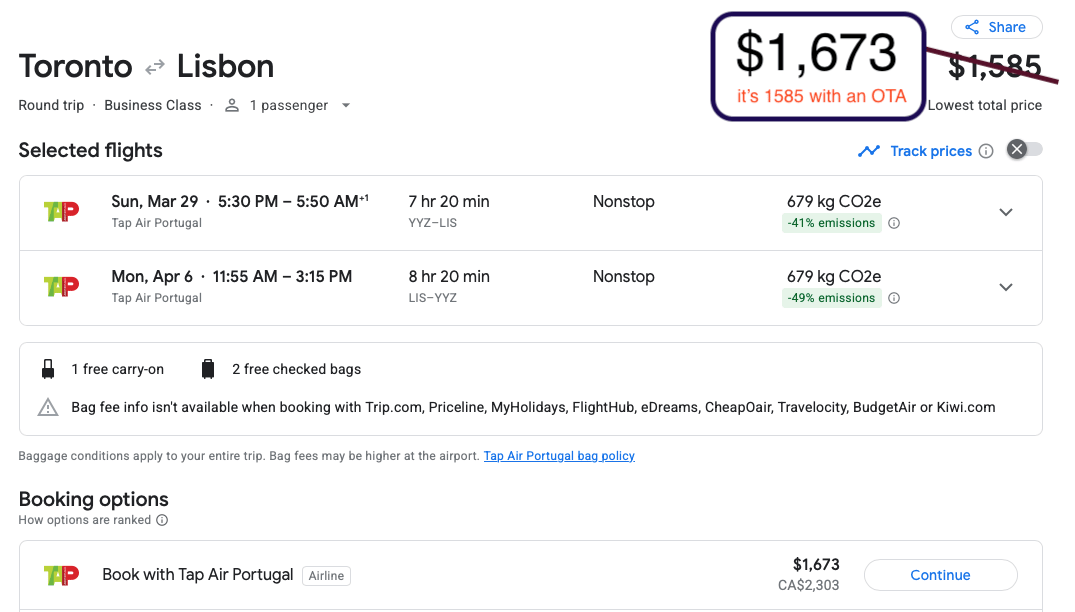This screenshot has height=612, width=1075.
Task: Click the bag fee warning triangle icon
Action: point(48,407)
